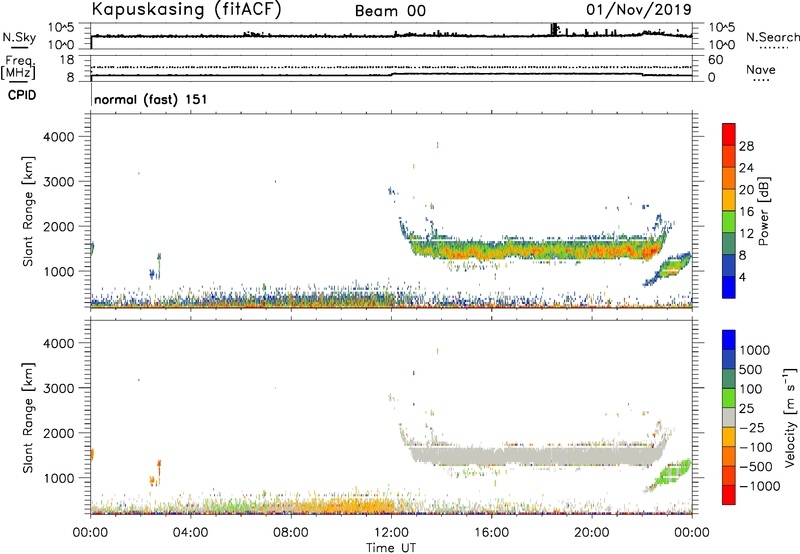Click the green diagonal echo patch in the velocity panel
800x554 pixels.
click(x=671, y=474)
